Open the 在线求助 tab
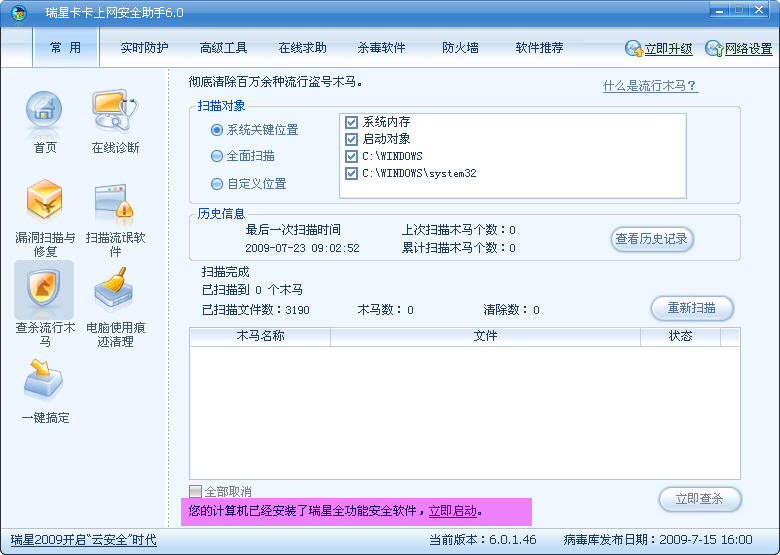780x555 pixels. coord(302,48)
